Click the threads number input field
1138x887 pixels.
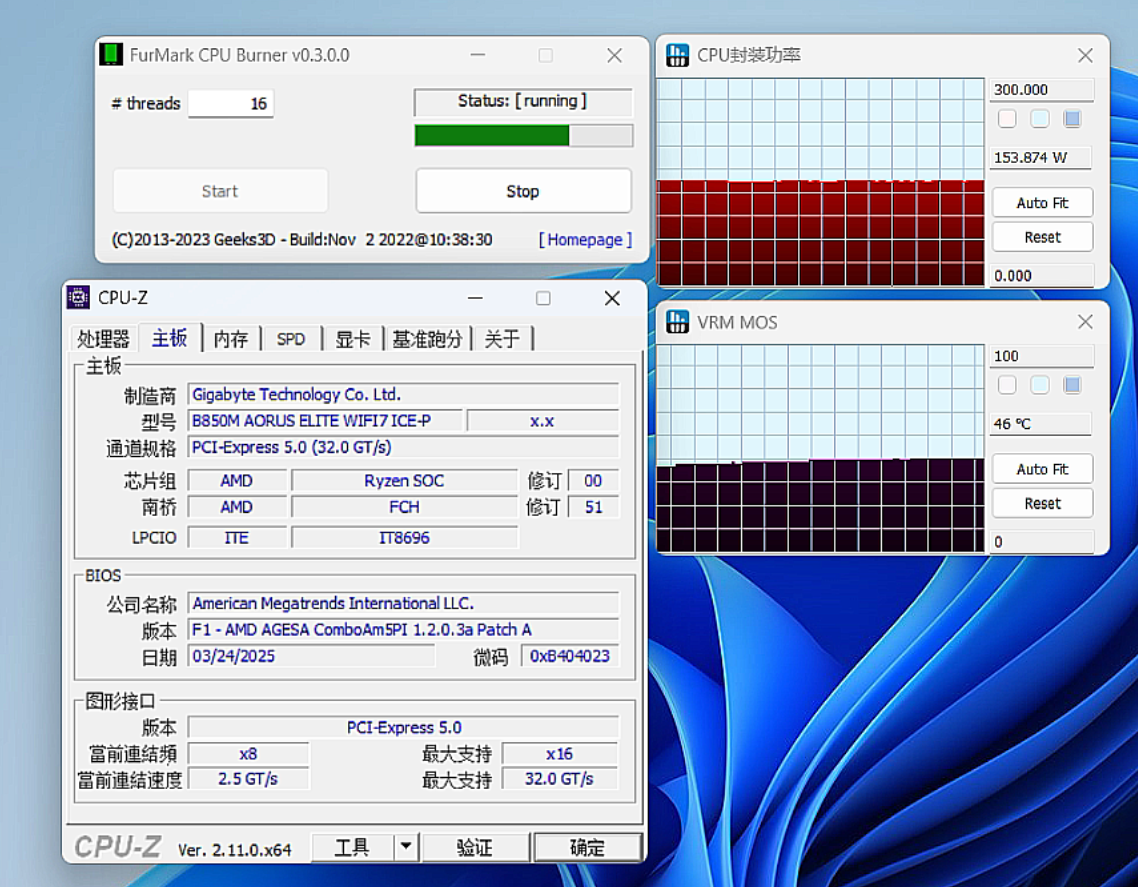pos(231,103)
